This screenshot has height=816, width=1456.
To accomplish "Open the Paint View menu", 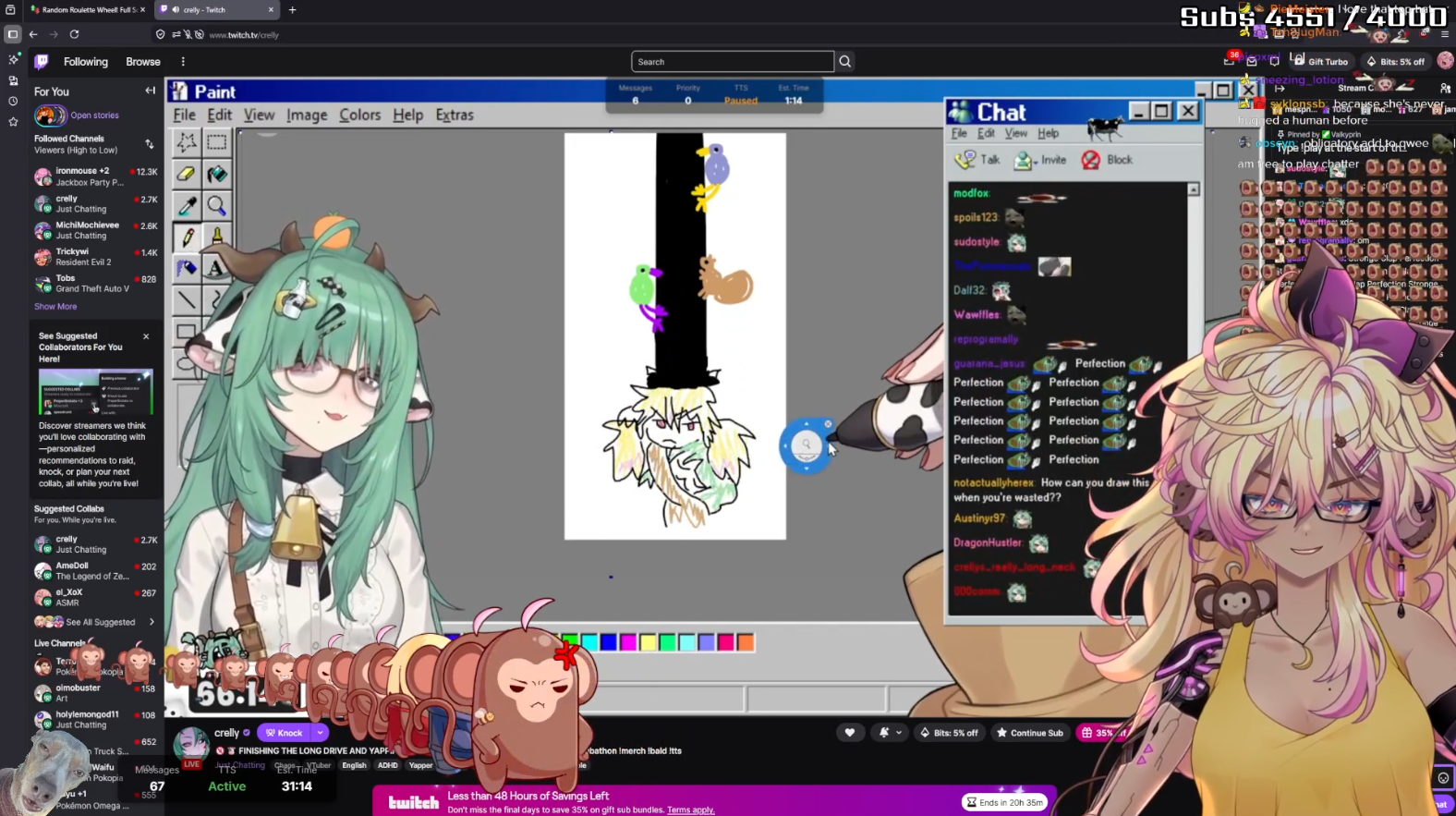I will click(x=259, y=116).
